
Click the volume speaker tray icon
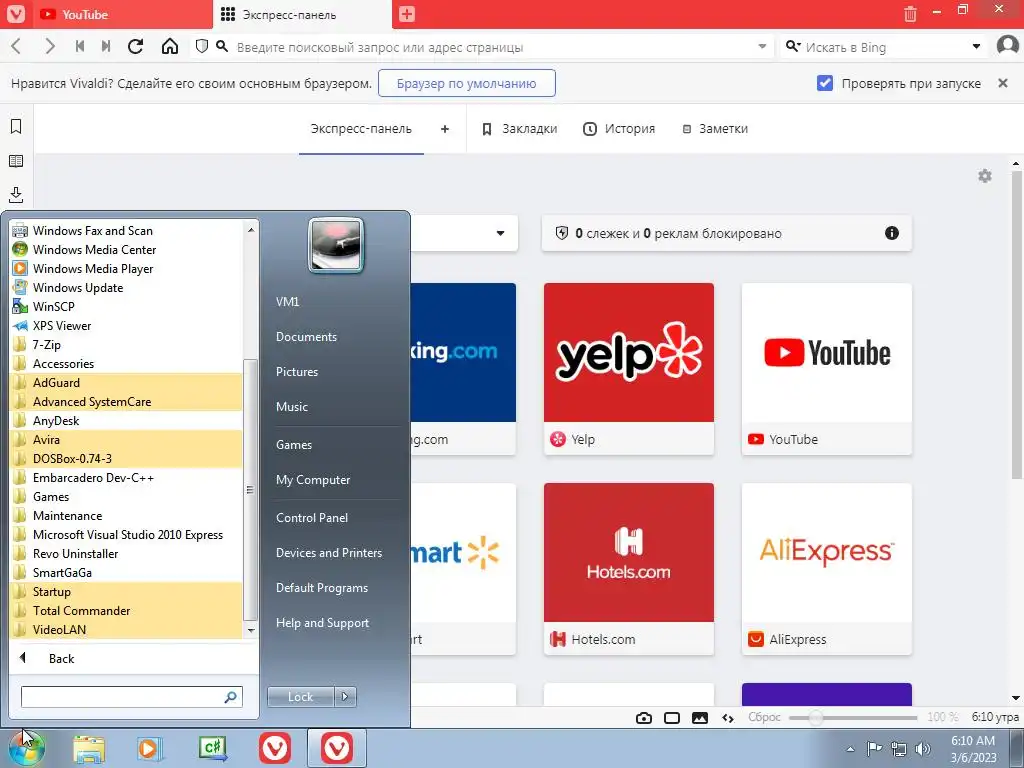pos(922,749)
